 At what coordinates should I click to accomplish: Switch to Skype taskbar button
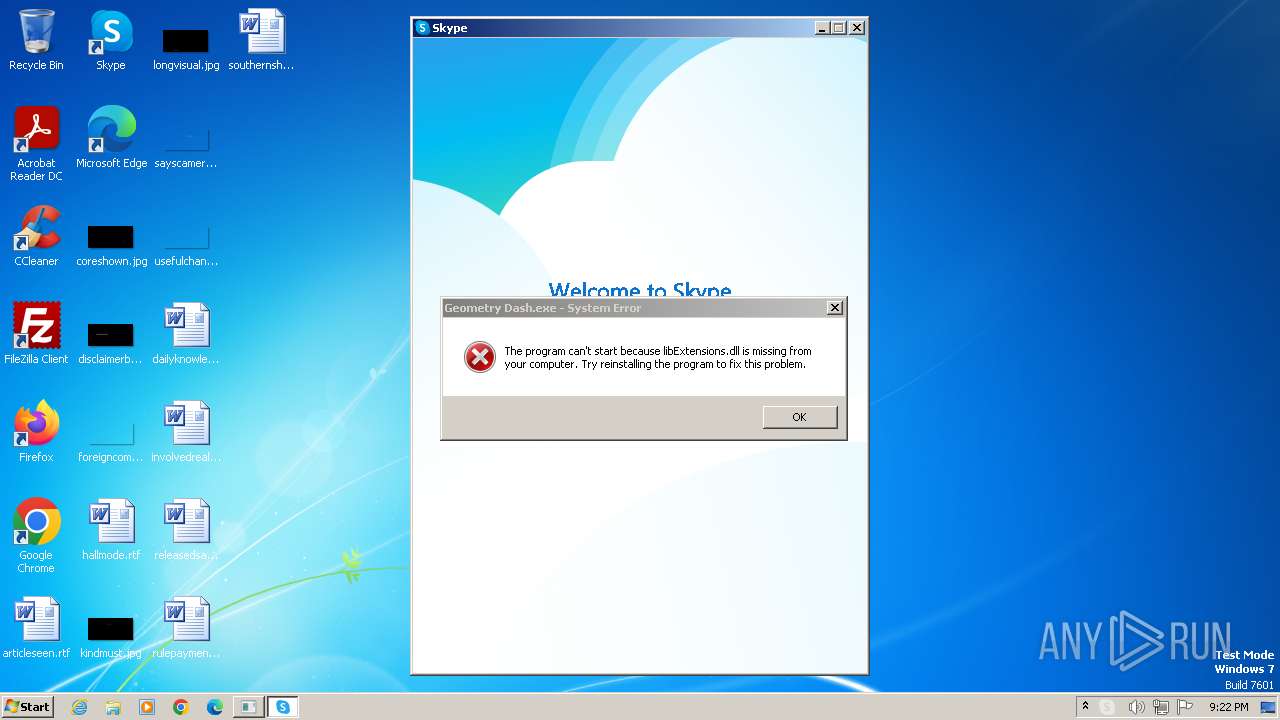(x=283, y=707)
